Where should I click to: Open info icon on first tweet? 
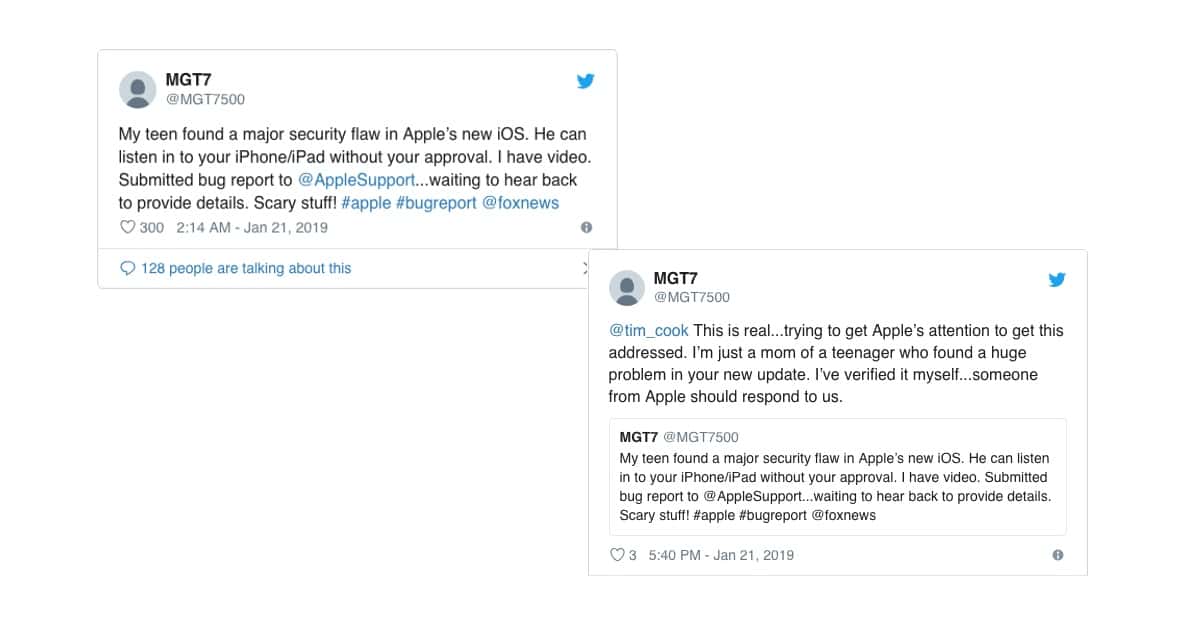(587, 228)
